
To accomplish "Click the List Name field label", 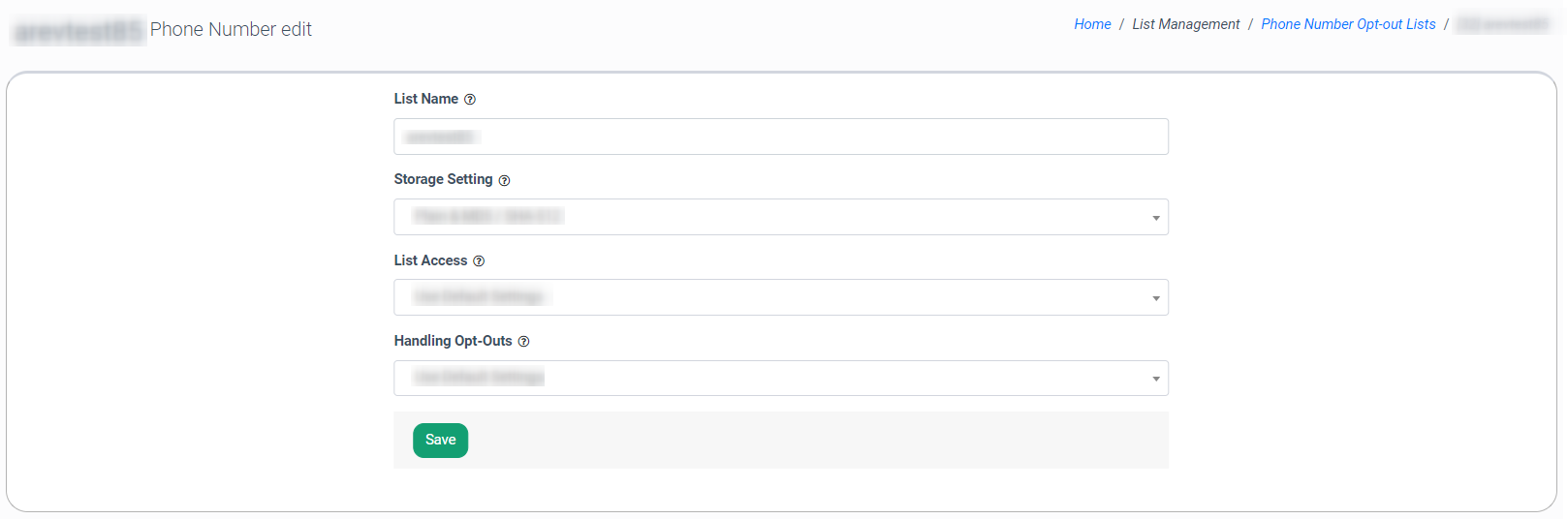I will click(x=426, y=99).
